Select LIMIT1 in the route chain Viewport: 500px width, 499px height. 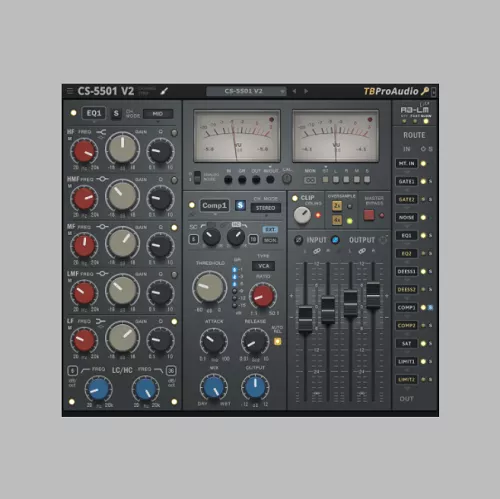point(407,361)
